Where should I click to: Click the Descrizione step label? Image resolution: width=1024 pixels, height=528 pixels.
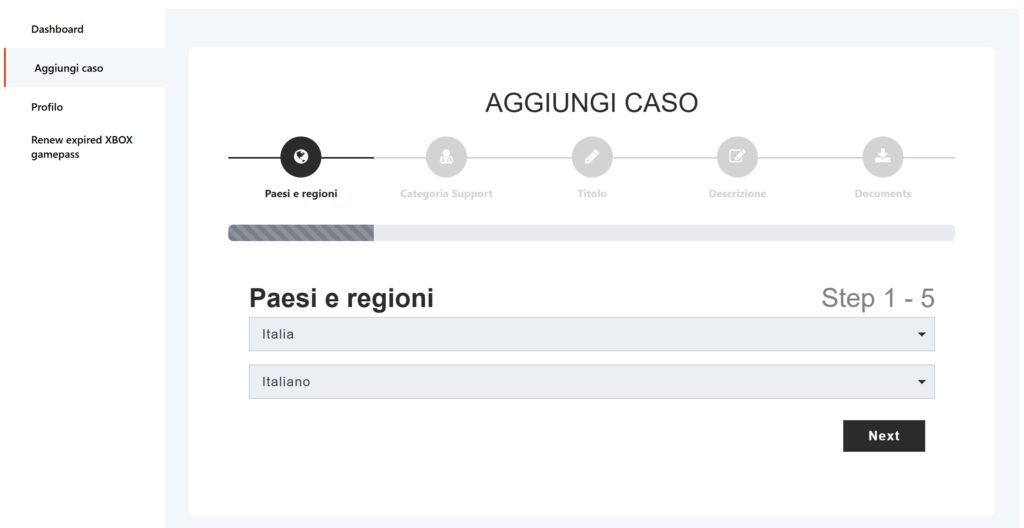point(737,194)
